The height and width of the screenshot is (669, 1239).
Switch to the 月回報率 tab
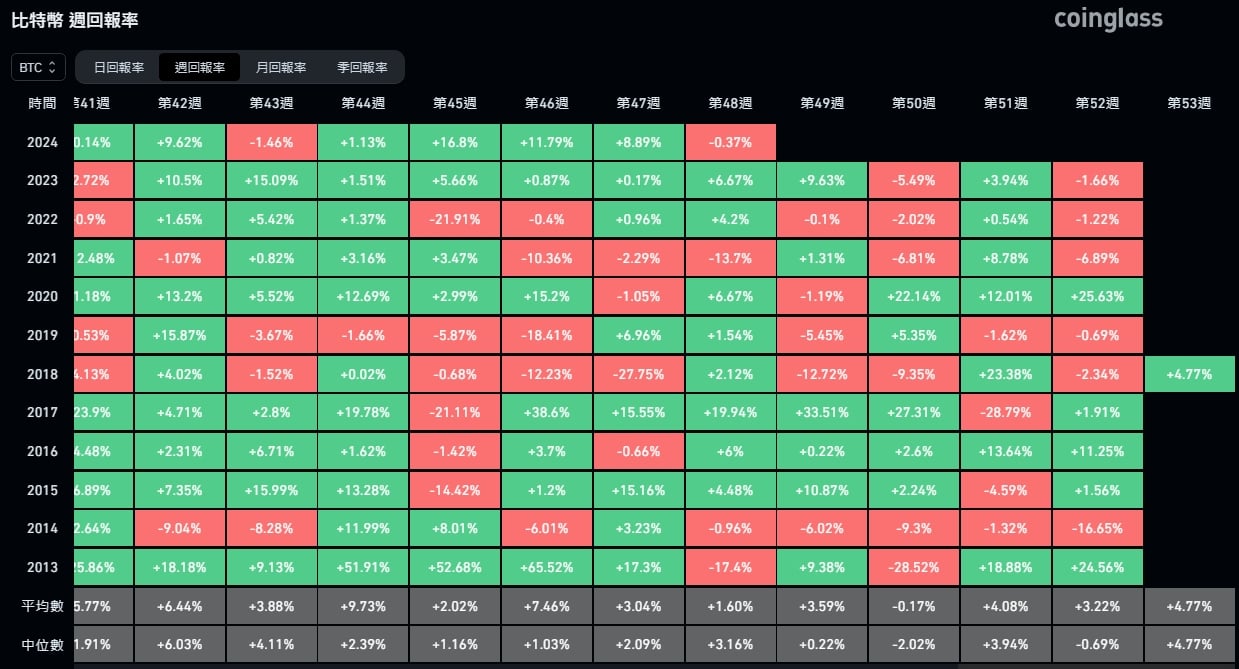(281, 68)
